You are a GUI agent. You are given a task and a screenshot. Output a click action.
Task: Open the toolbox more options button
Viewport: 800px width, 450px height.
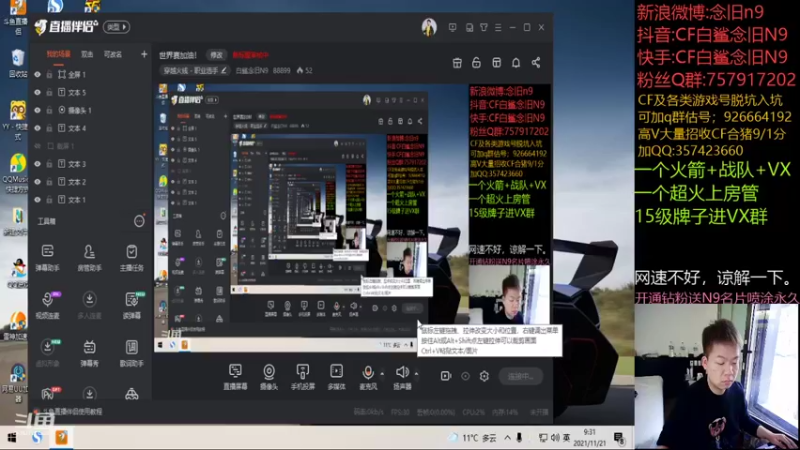[x=139, y=221]
